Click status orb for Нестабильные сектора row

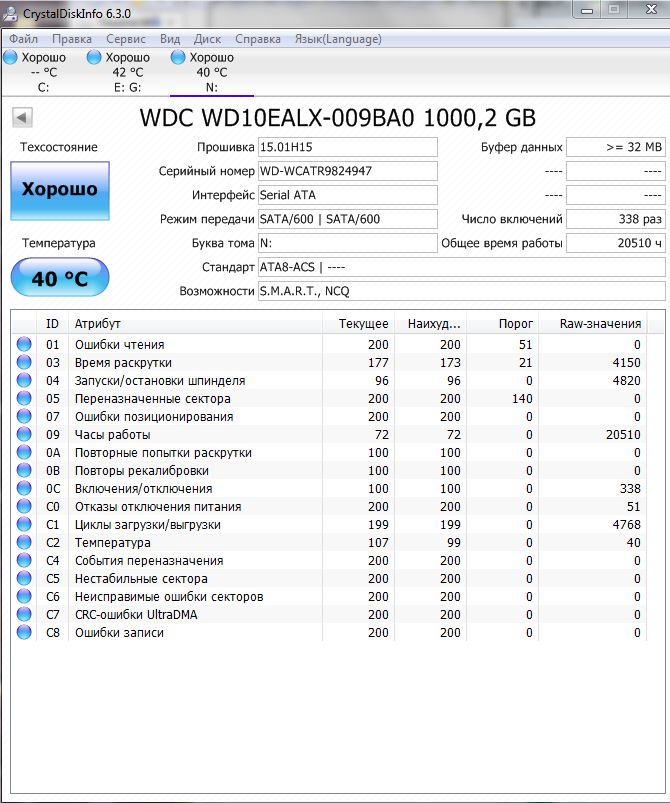pyautogui.click(x=24, y=578)
